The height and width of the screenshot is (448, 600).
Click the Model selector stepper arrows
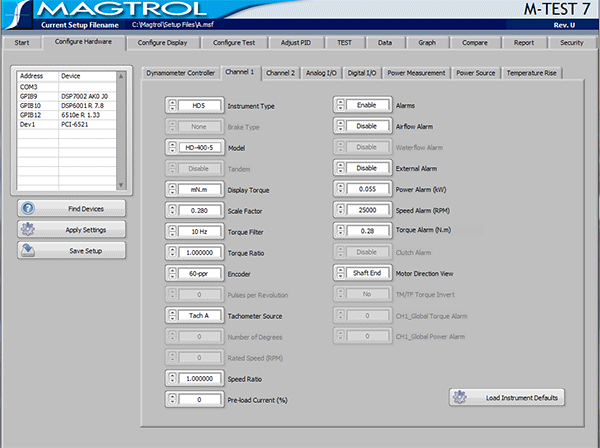point(173,148)
